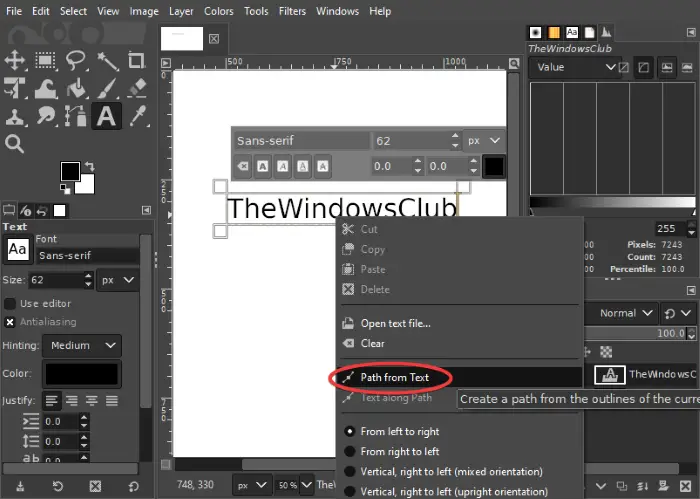The height and width of the screenshot is (499, 700).
Task: Open the histogram Value channel dropdown
Action: 575,67
